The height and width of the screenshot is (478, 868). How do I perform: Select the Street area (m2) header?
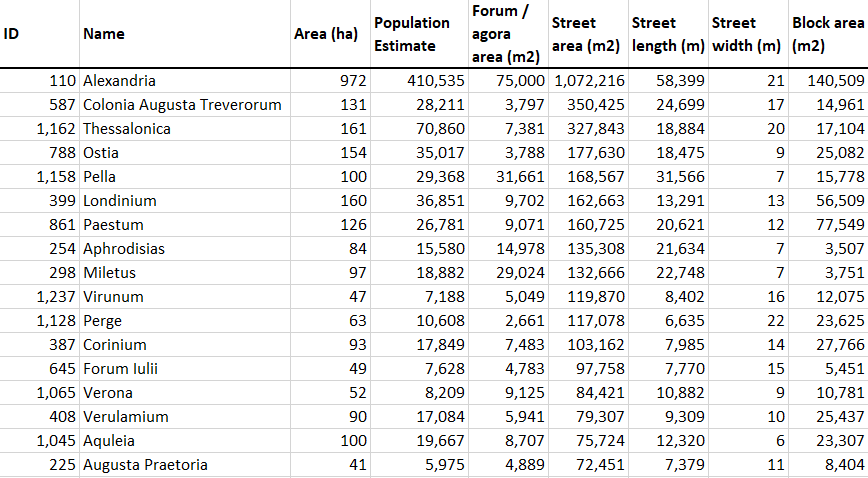pos(588,34)
